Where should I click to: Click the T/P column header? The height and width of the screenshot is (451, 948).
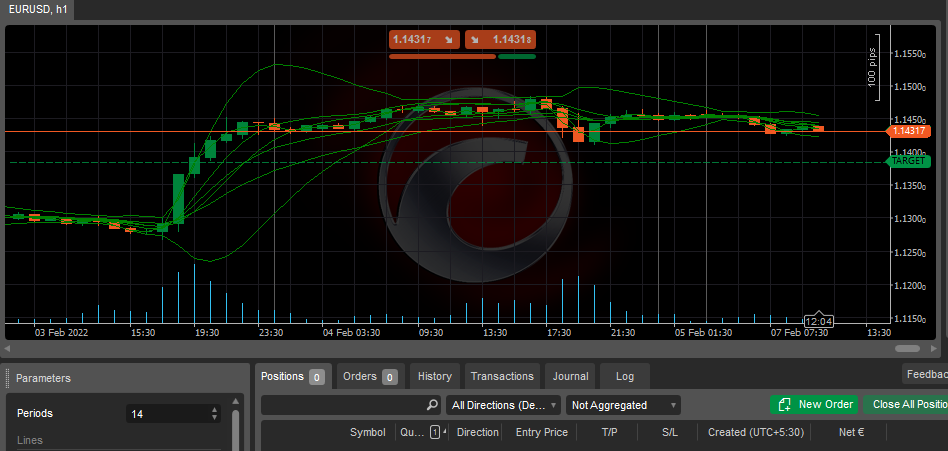pos(609,432)
